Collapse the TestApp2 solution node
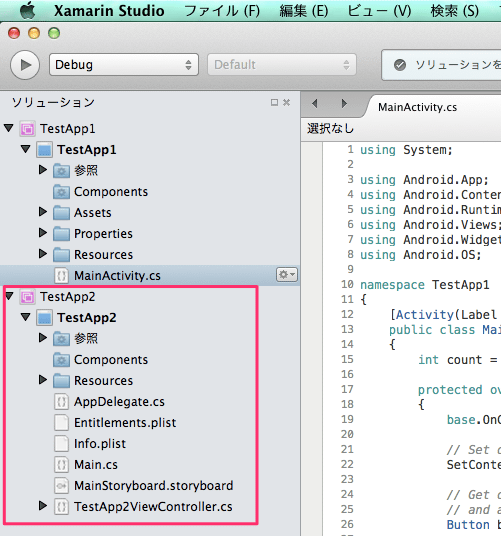 (10, 296)
